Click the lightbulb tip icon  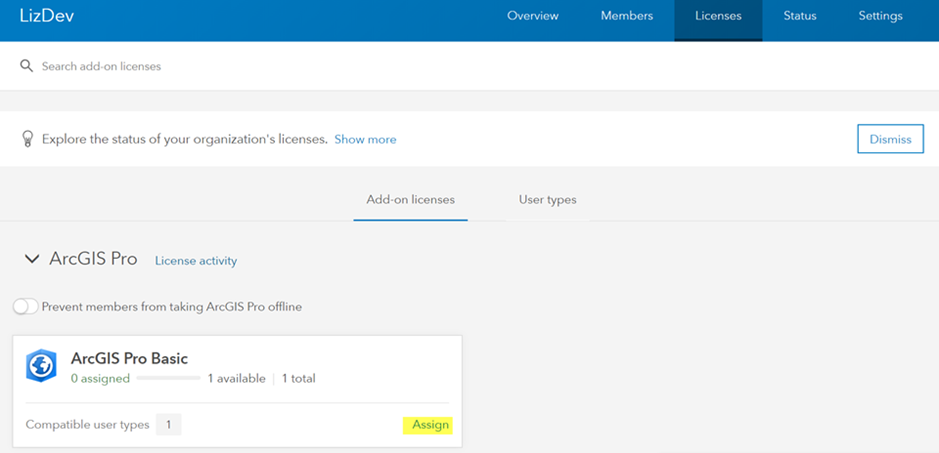27,139
